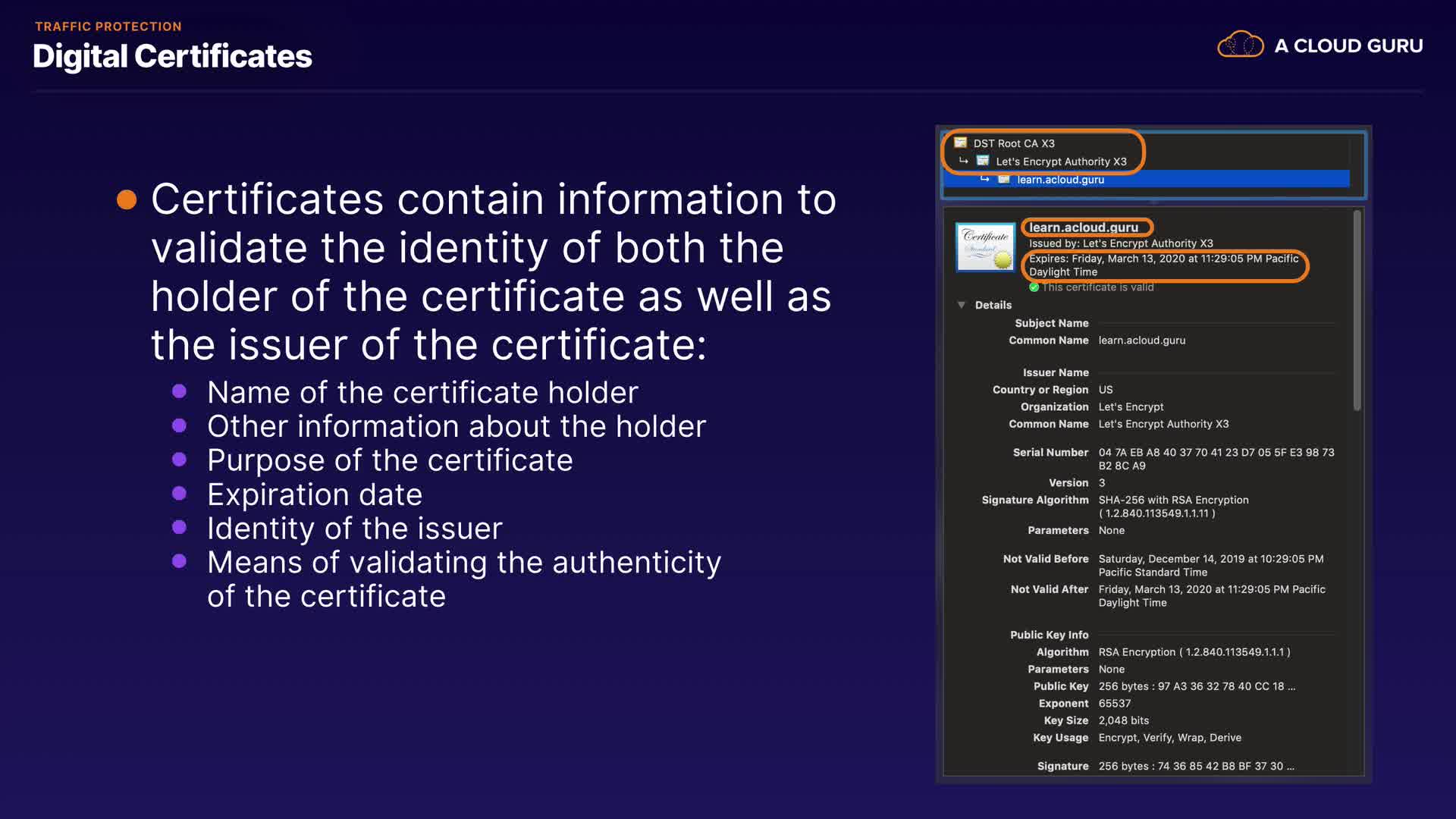Click the certificate details vertical scrollbar
This screenshot has height=819, width=1456.
coord(1357,311)
